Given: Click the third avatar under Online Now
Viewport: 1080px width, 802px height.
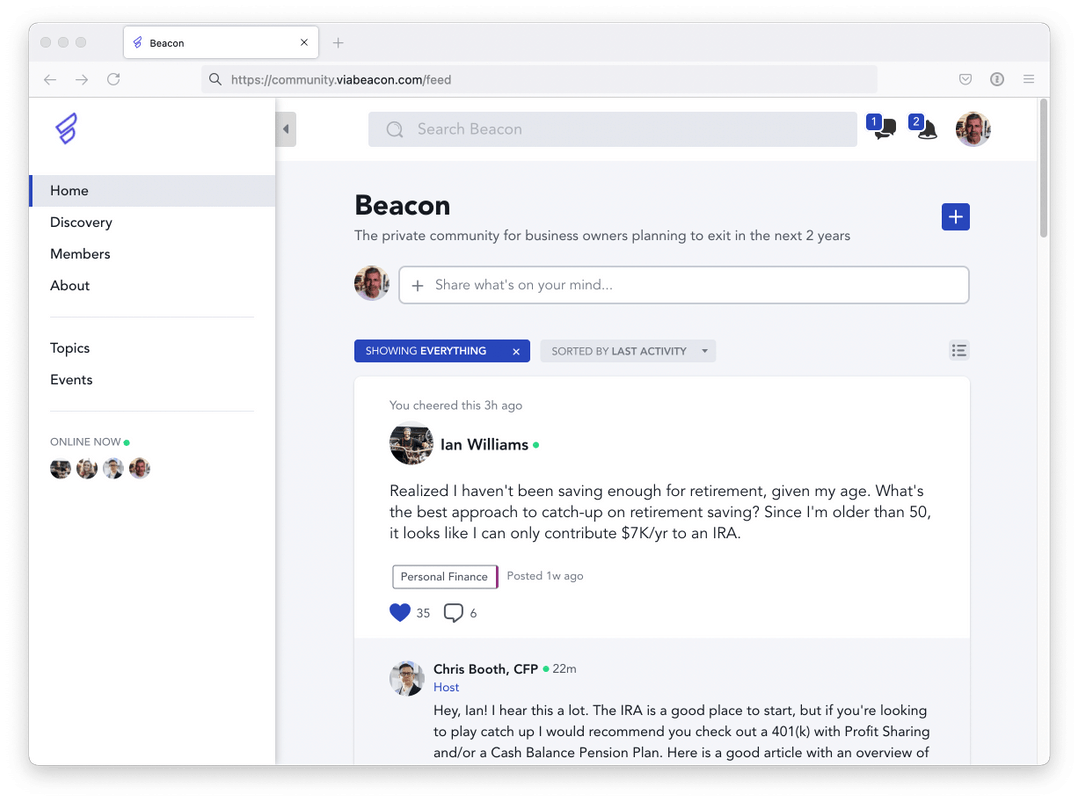Looking at the screenshot, I should pos(113,469).
